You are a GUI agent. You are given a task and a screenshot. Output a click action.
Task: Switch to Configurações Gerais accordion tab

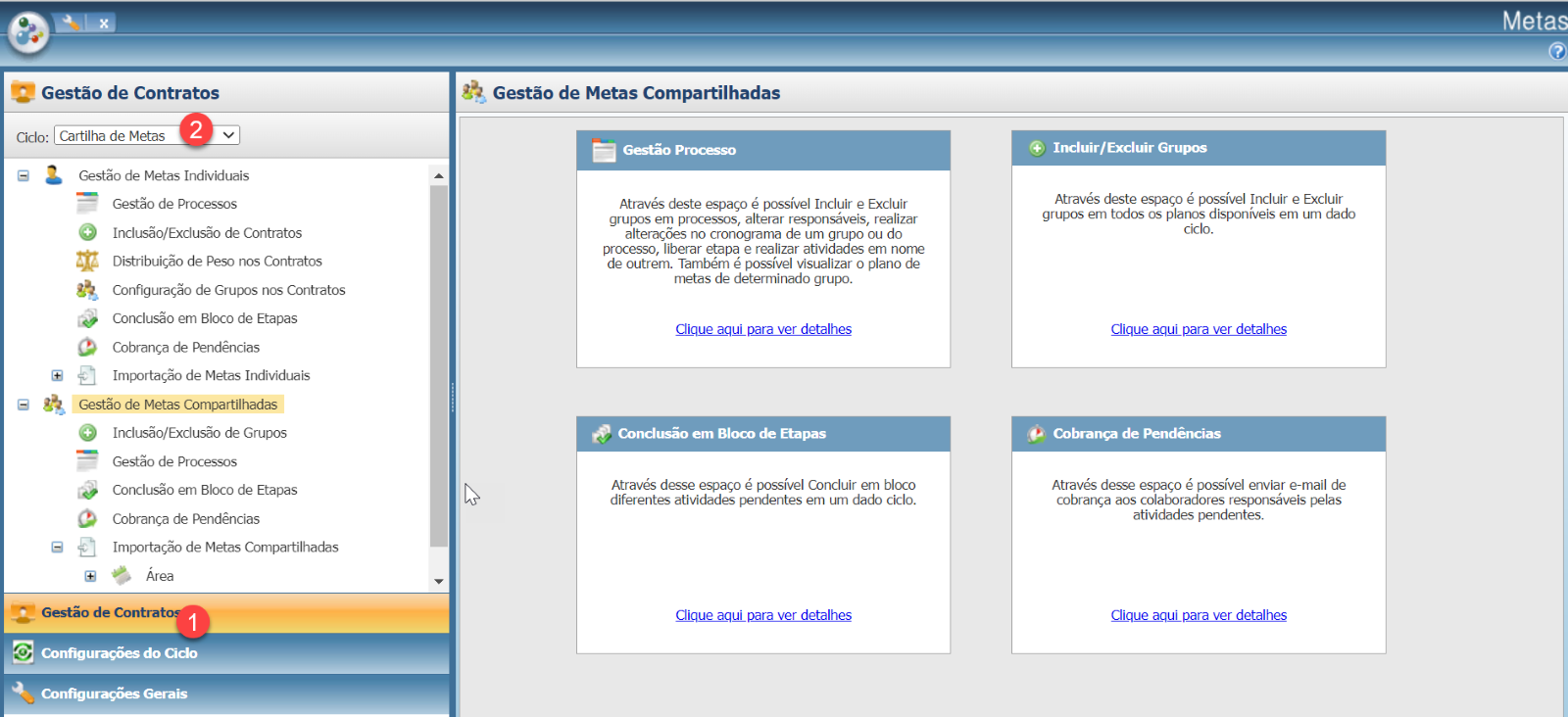pyautogui.click(x=226, y=693)
